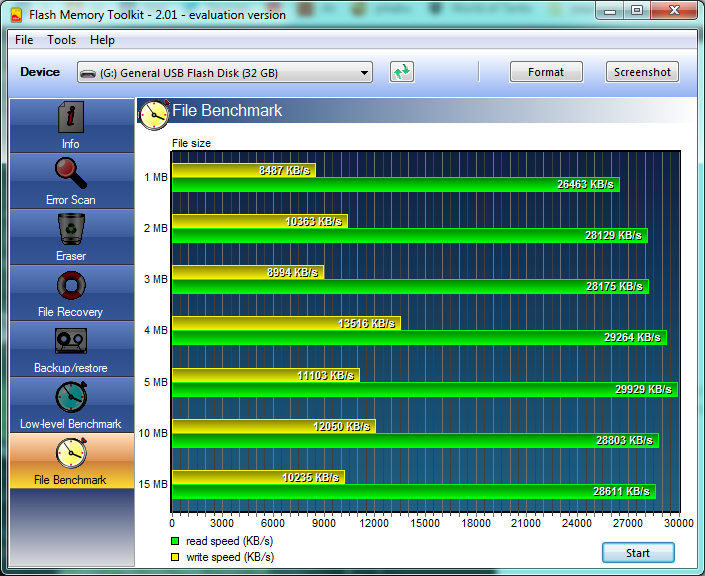Click the 29929 KB/s read bar
The height and width of the screenshot is (576, 705).
pyautogui.click(x=424, y=389)
